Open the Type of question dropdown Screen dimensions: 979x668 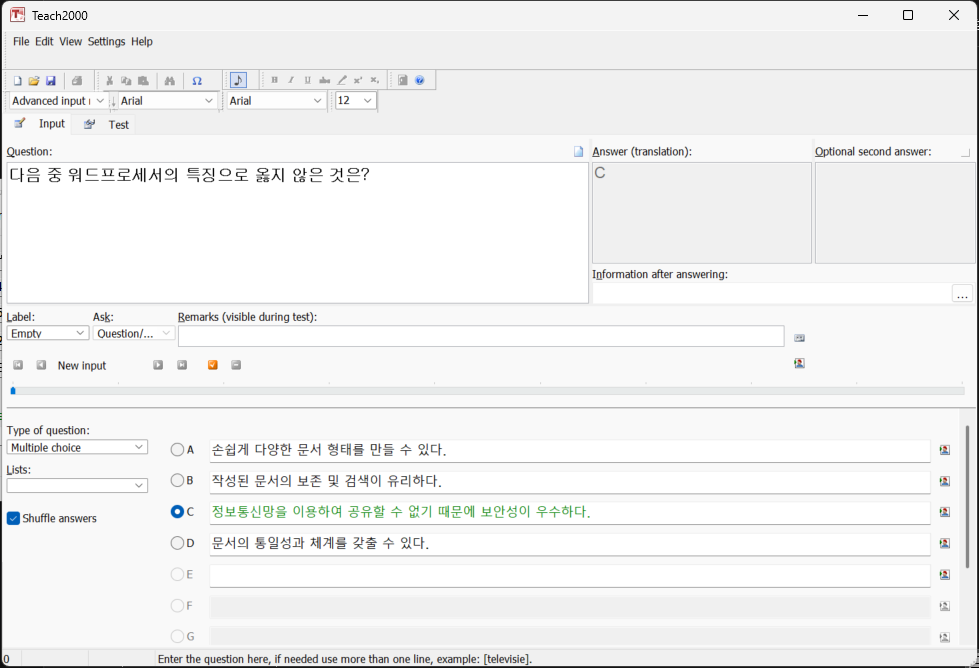pos(77,447)
